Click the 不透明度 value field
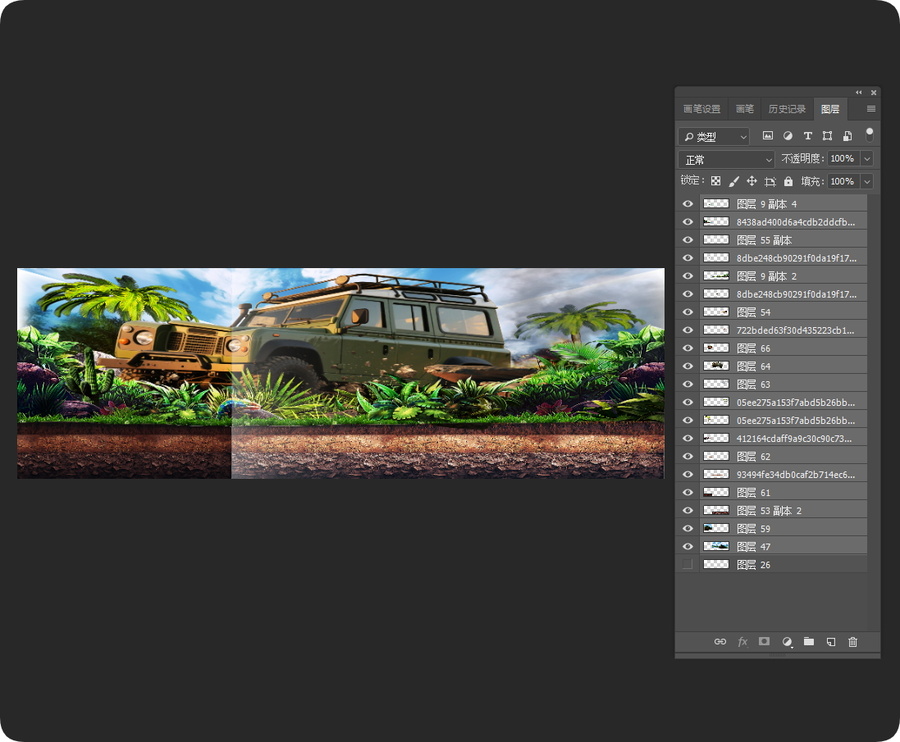 843,159
